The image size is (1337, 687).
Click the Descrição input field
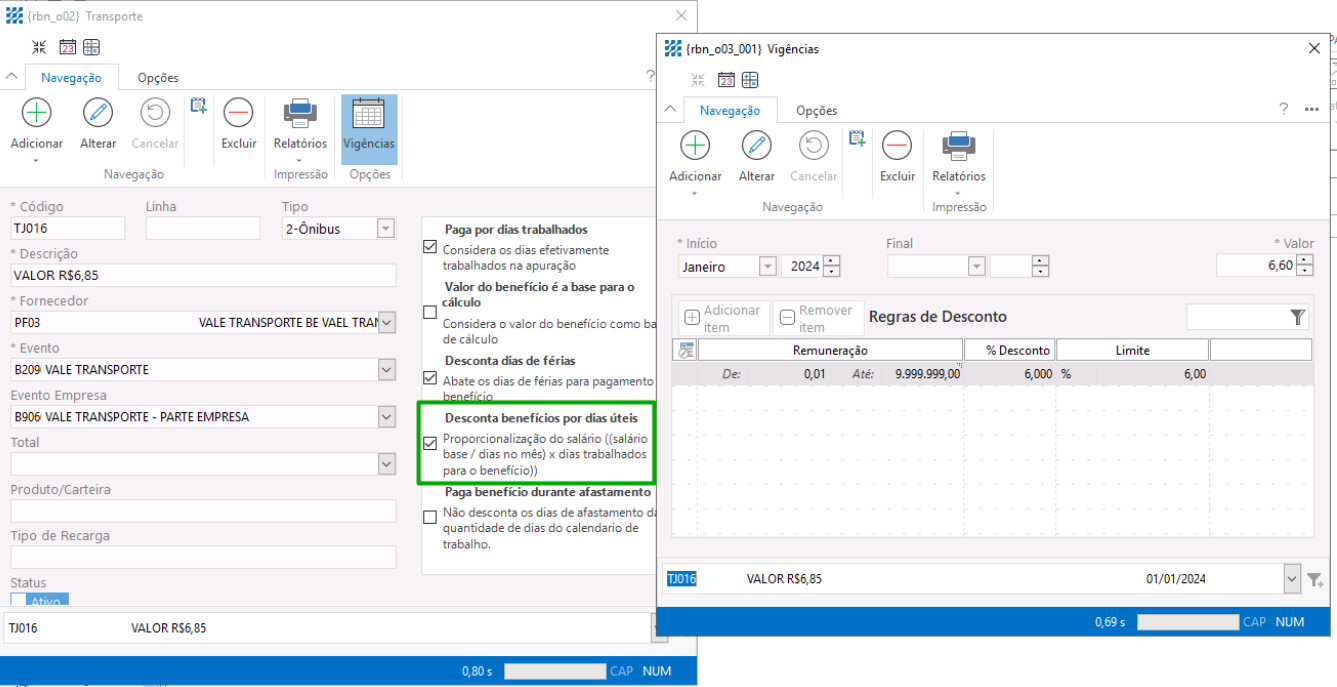(x=204, y=276)
